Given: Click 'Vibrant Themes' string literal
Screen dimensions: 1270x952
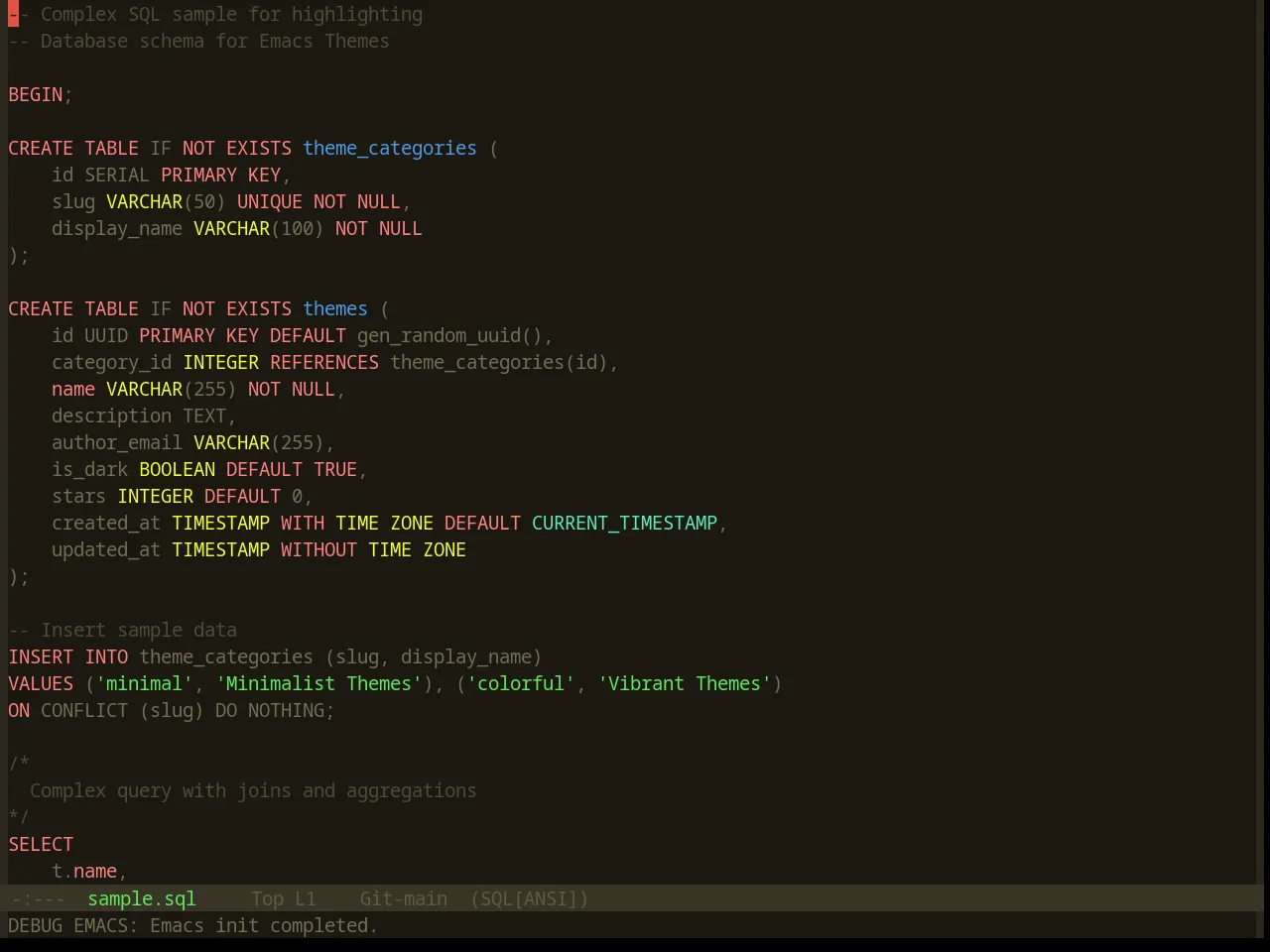Looking at the screenshot, I should [x=685, y=683].
